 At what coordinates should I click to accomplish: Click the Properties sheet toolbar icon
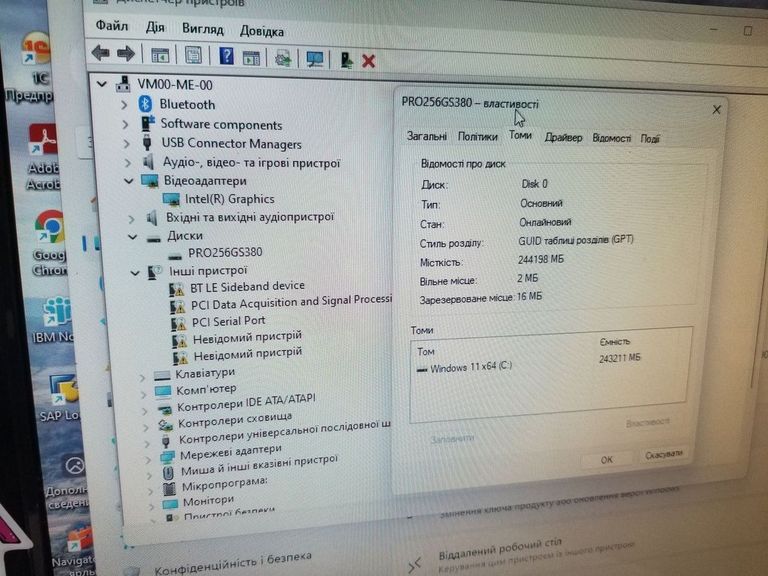point(193,55)
